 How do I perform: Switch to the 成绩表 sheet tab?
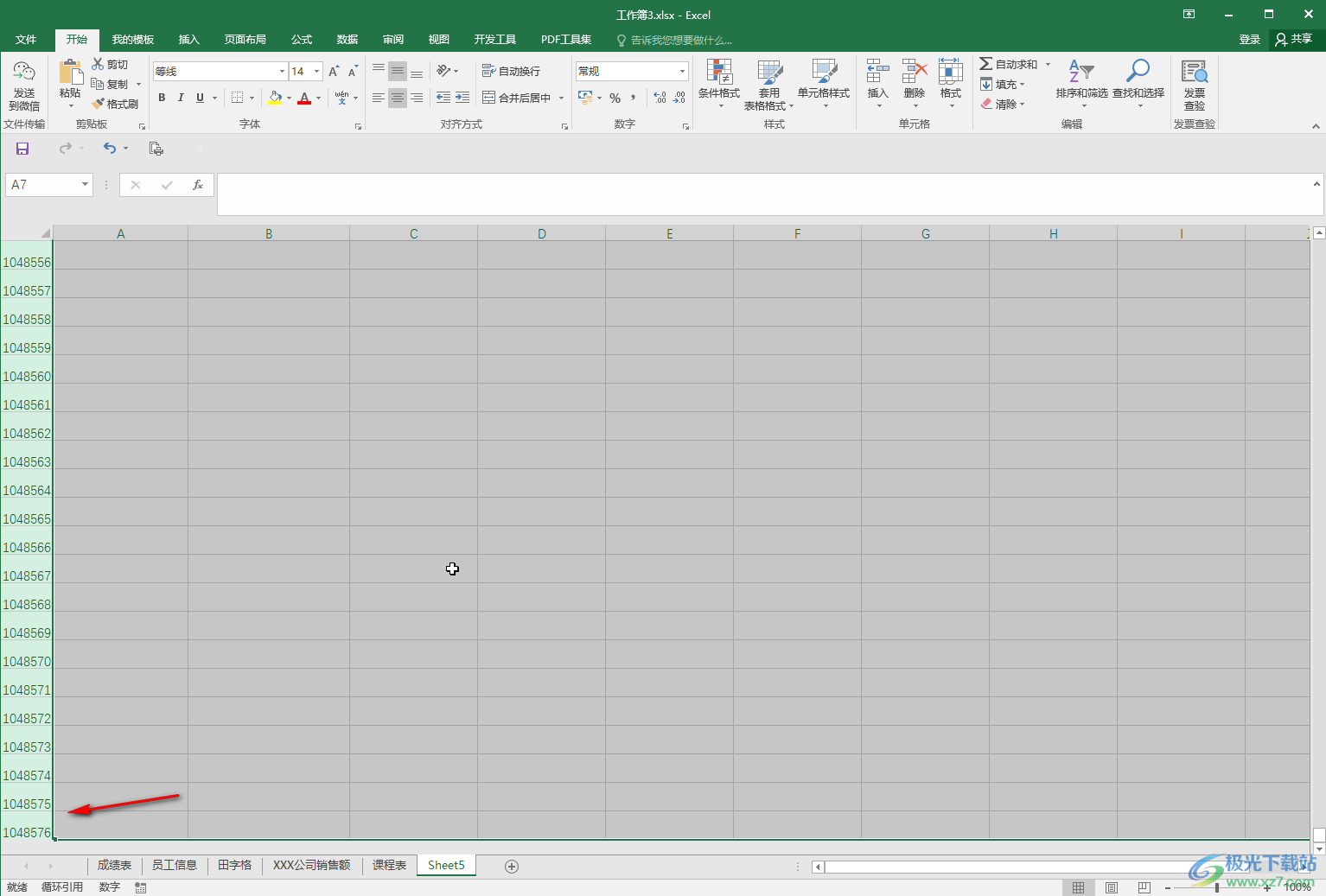point(114,866)
